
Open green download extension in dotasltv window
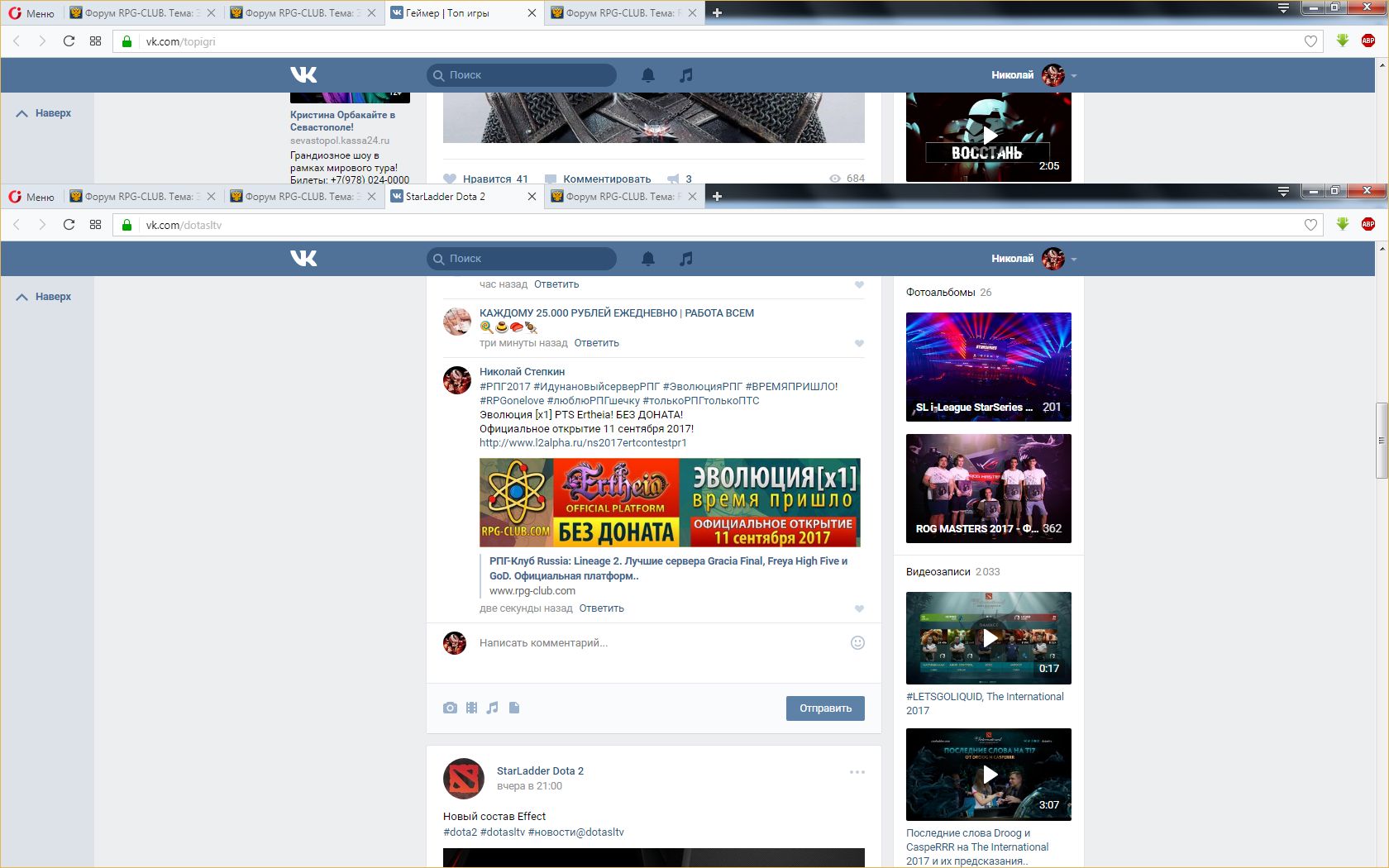coord(1343,224)
